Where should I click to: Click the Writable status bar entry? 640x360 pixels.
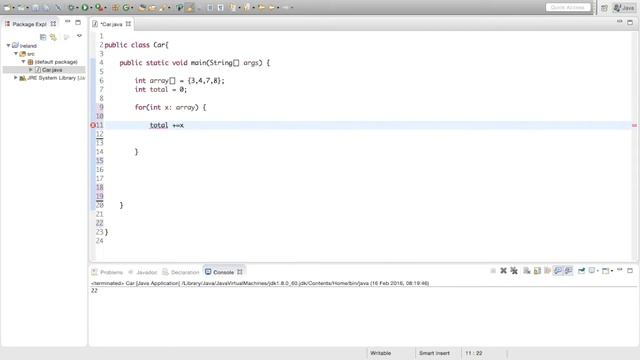380,353
